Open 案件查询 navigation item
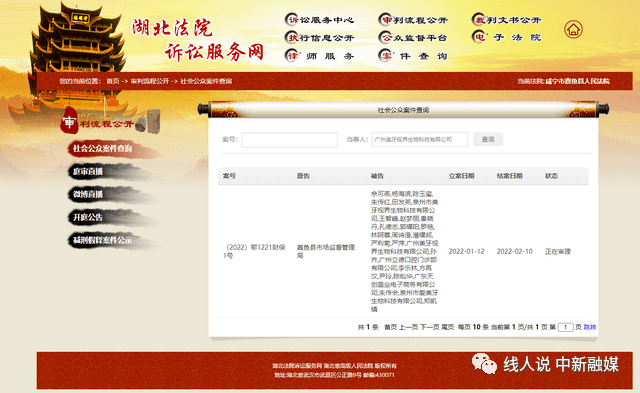The image size is (640, 393). (413, 56)
